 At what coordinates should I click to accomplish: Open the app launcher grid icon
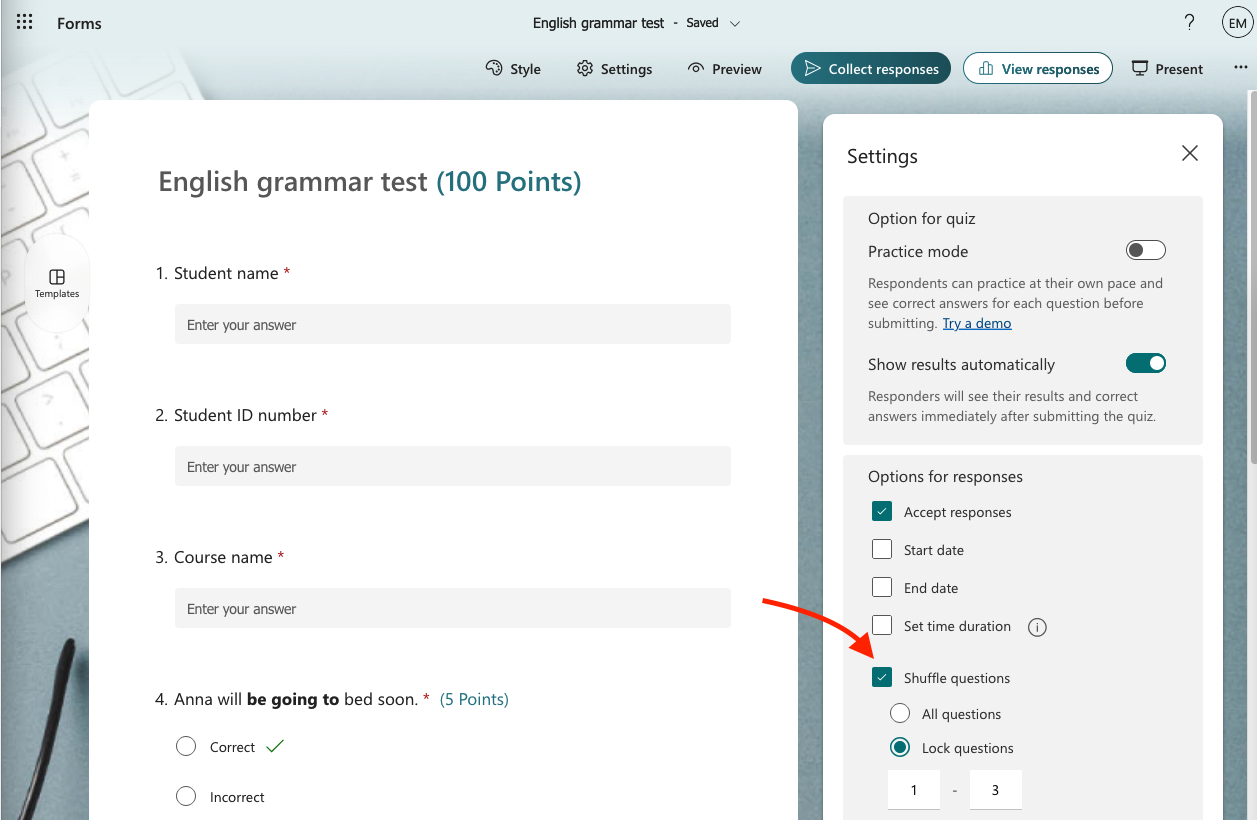click(25, 22)
